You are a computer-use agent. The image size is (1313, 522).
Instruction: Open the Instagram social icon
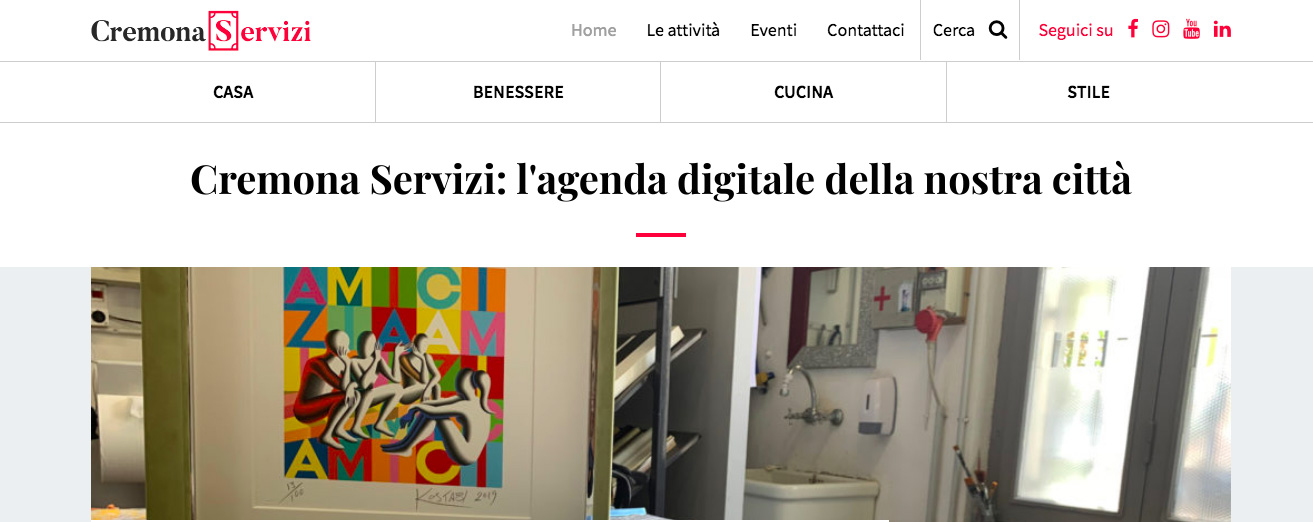[1161, 29]
